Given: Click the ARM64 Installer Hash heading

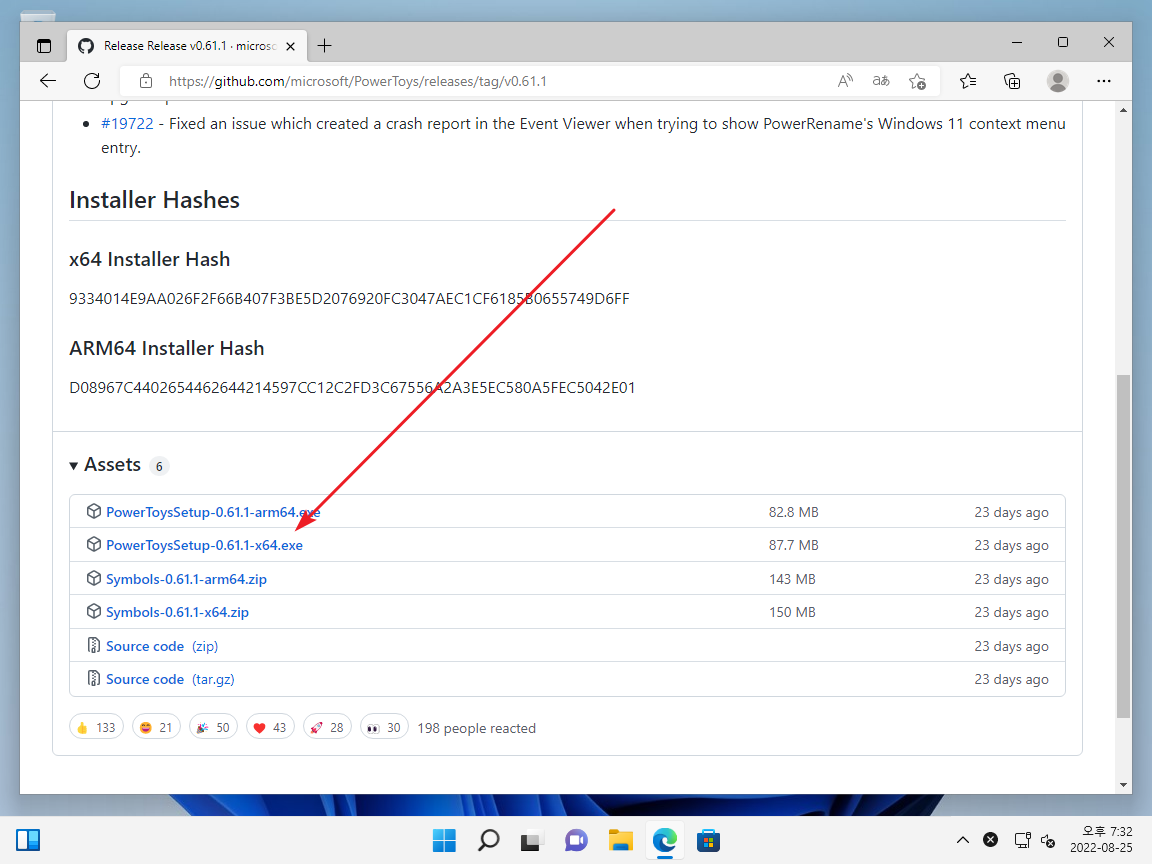Looking at the screenshot, I should [166, 348].
